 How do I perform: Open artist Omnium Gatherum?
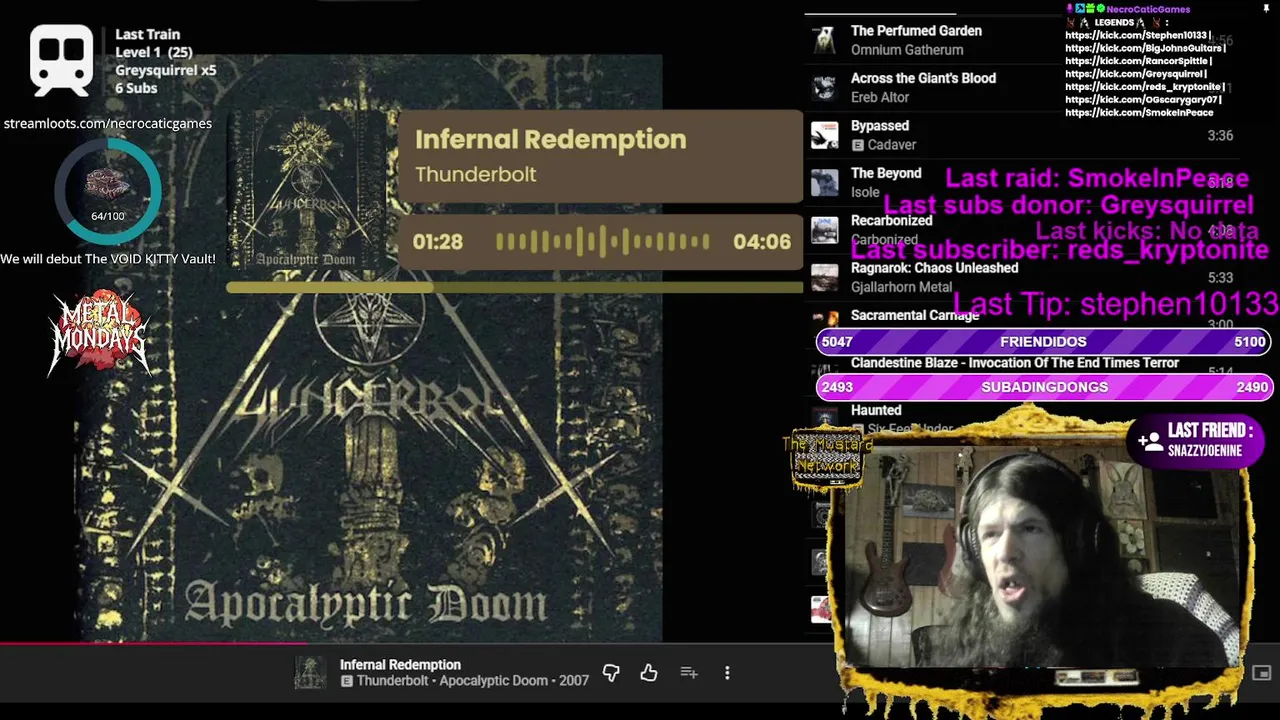tap(907, 50)
